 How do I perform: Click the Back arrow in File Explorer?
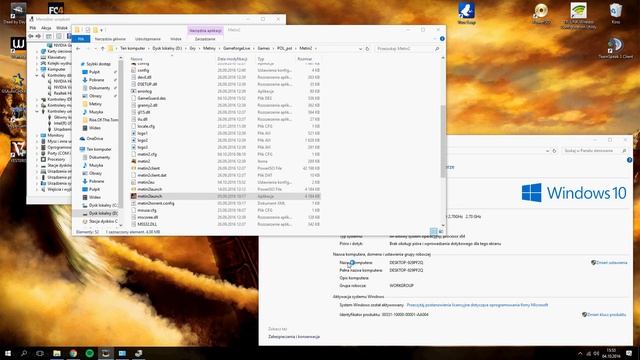point(78,49)
